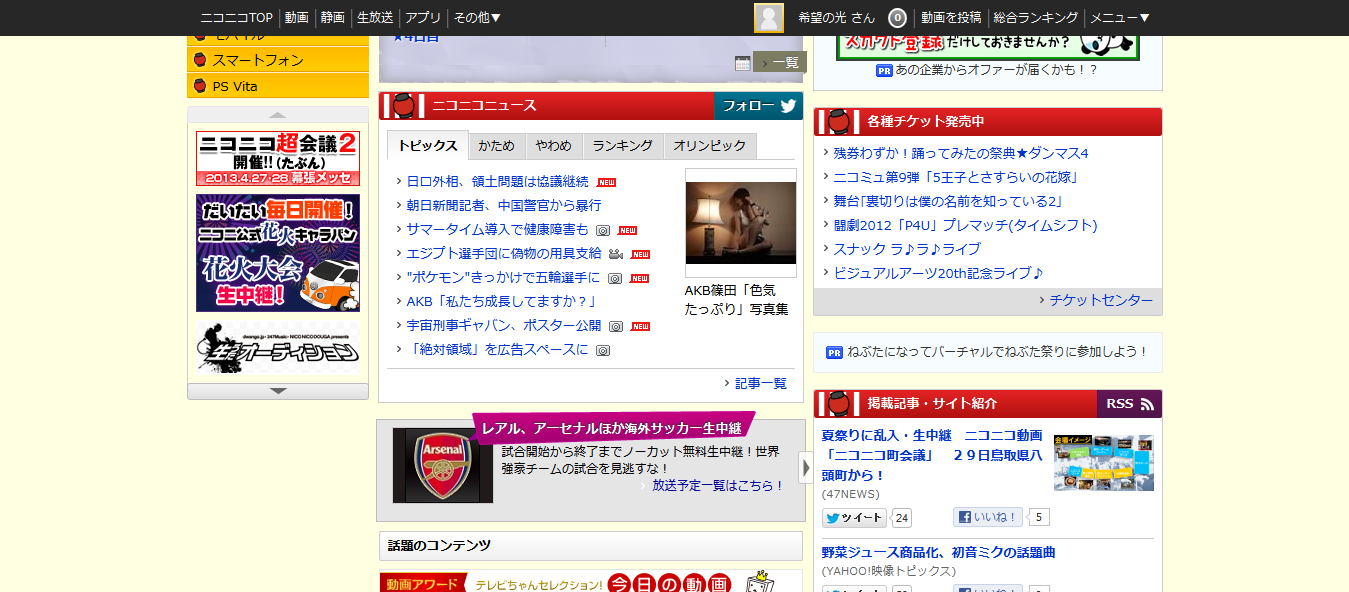
Task: Open the user avatar icon in top bar
Action: pos(768,18)
